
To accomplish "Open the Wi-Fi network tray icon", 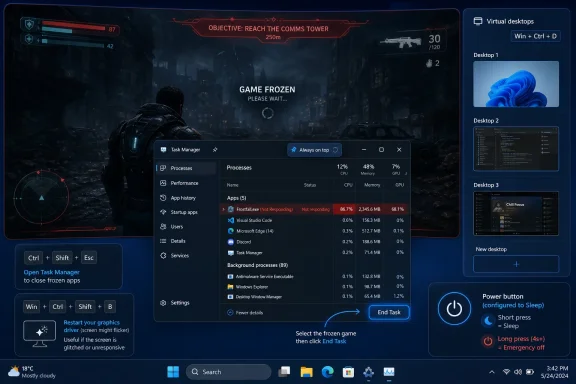I will 506,372.
